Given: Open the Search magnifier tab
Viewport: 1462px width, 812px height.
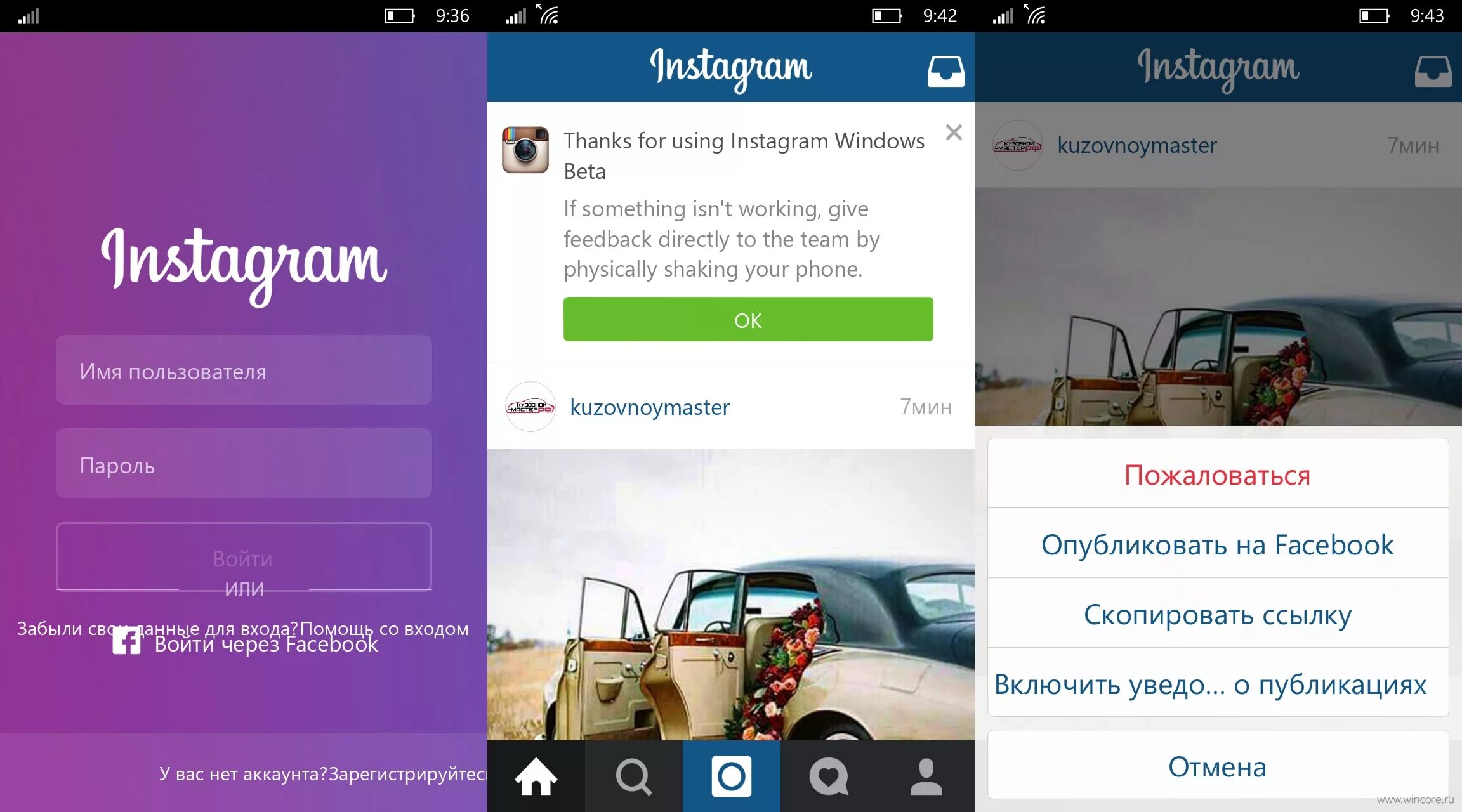Looking at the screenshot, I should 633,776.
